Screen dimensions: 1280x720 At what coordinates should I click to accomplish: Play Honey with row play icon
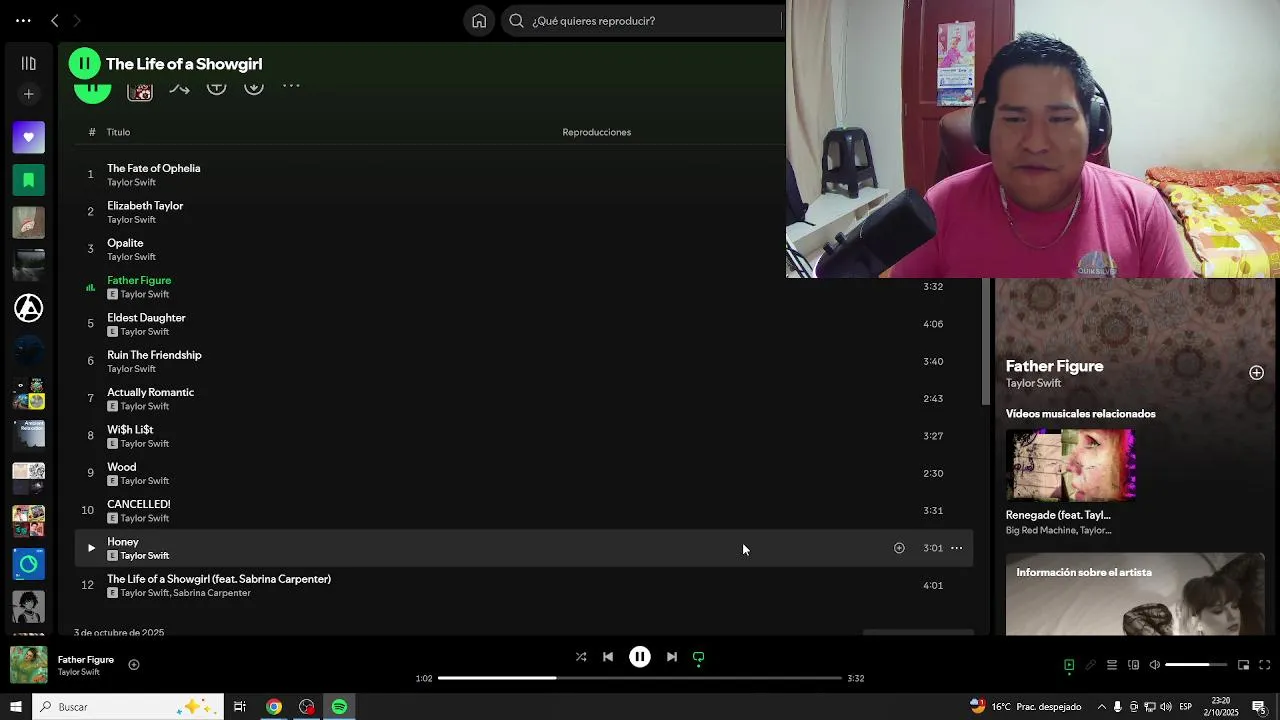point(91,548)
